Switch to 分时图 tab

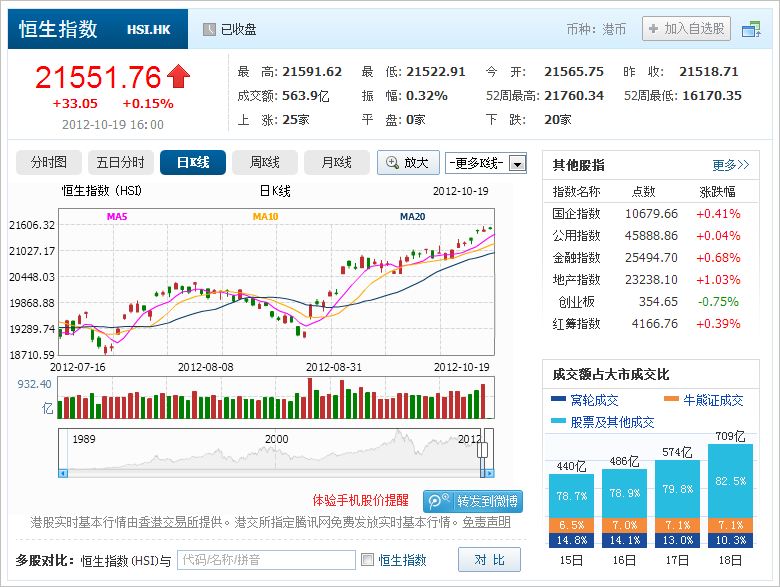tap(48, 162)
